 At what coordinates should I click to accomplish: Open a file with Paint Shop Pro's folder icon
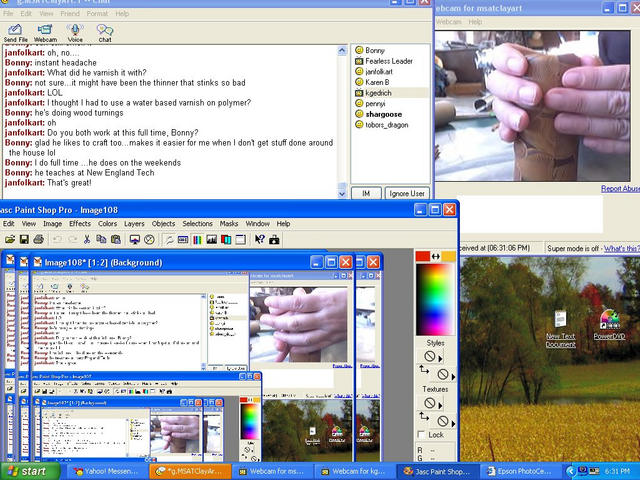pyautogui.click(x=10, y=239)
